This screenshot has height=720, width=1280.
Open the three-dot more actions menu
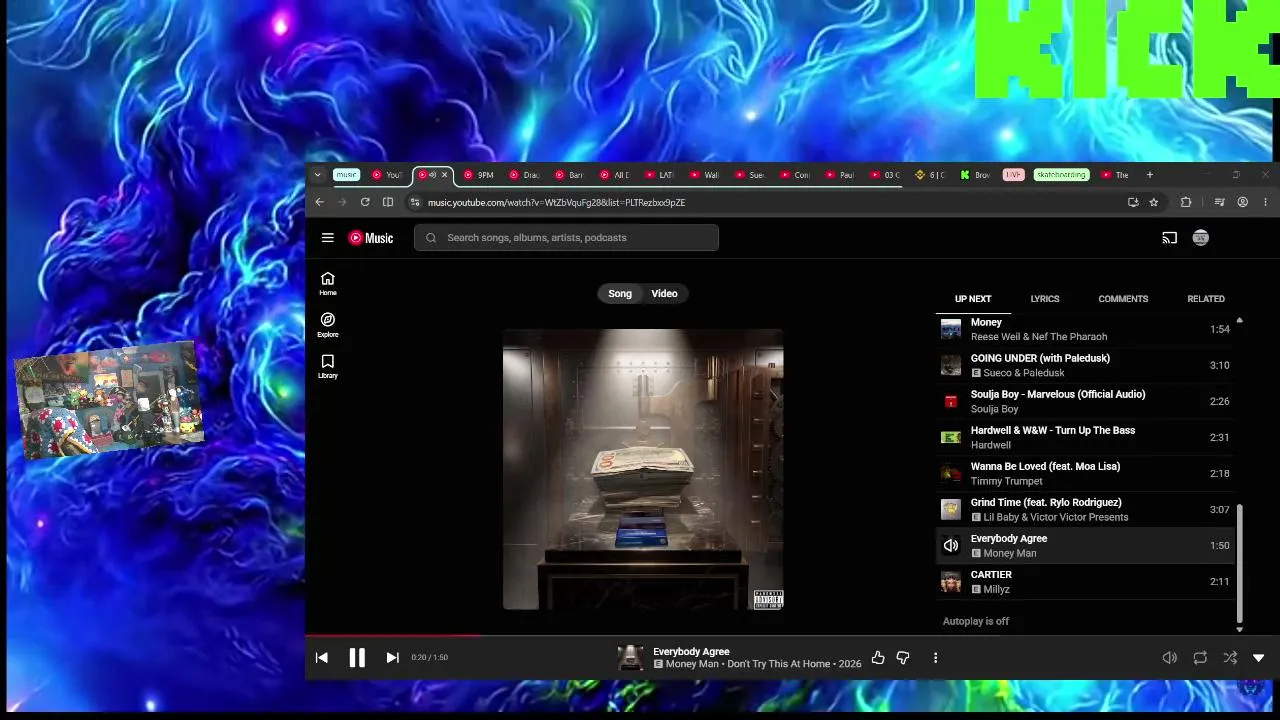click(x=935, y=657)
